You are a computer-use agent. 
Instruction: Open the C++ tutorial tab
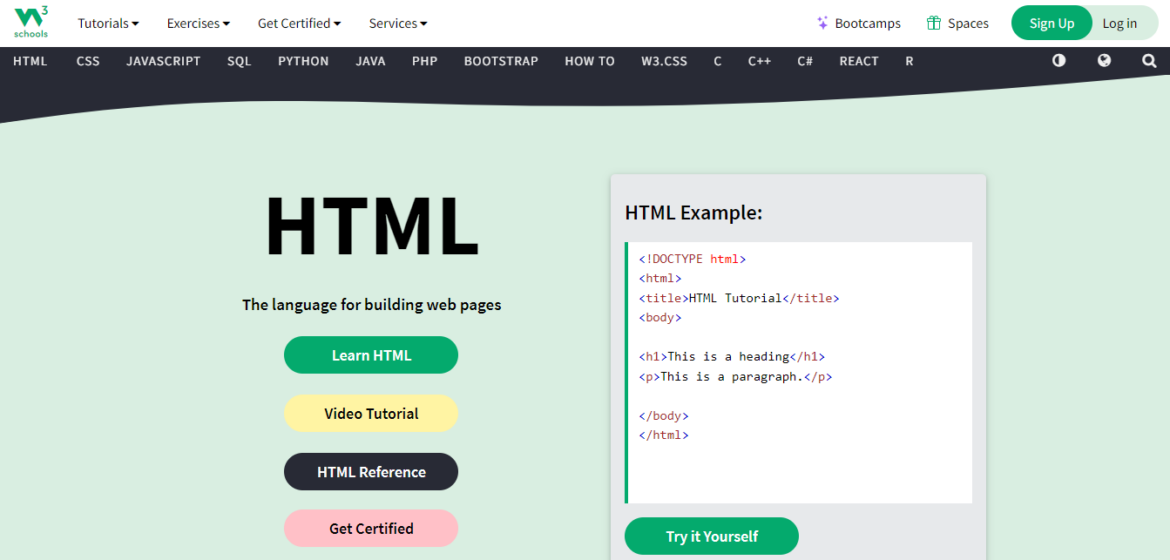point(760,61)
